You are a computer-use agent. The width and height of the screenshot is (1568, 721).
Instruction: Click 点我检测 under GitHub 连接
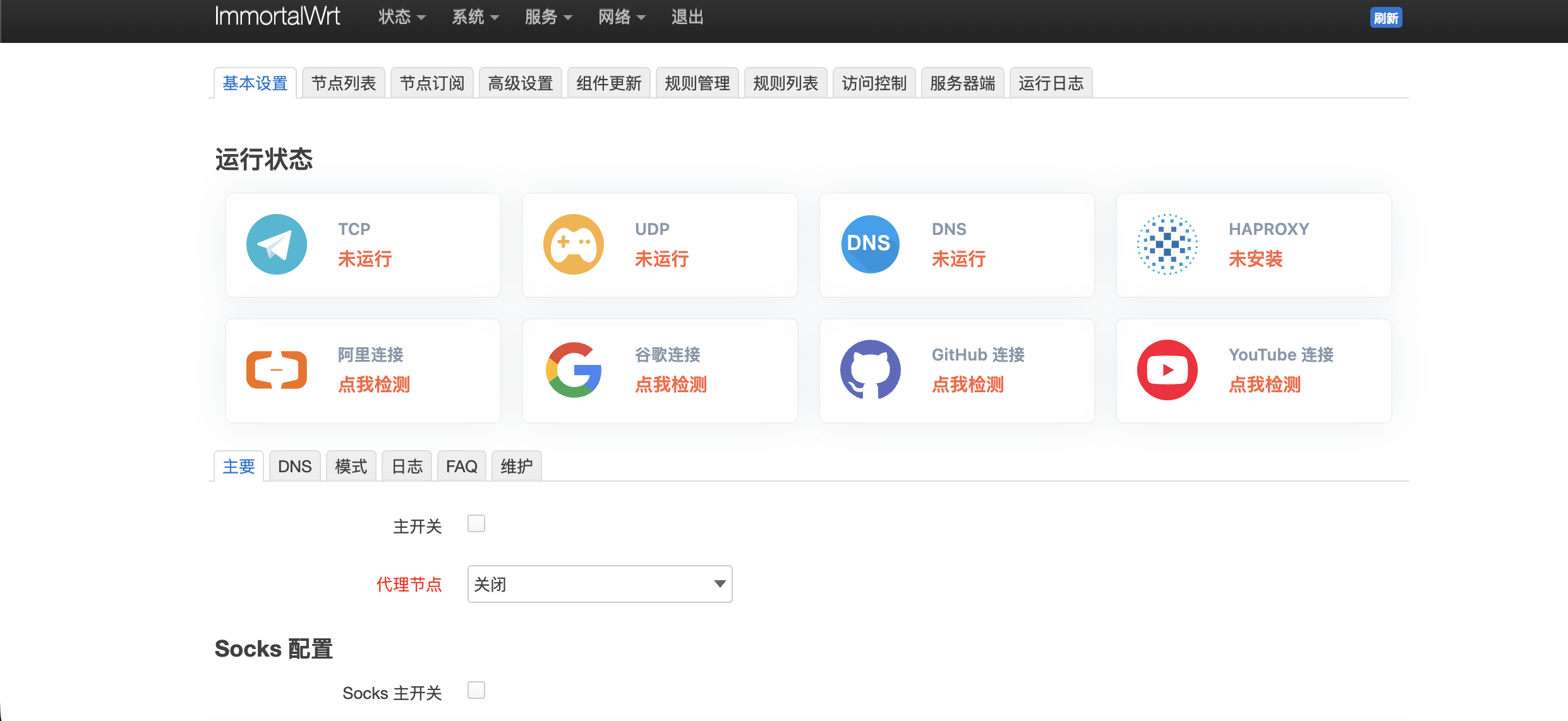click(x=968, y=384)
